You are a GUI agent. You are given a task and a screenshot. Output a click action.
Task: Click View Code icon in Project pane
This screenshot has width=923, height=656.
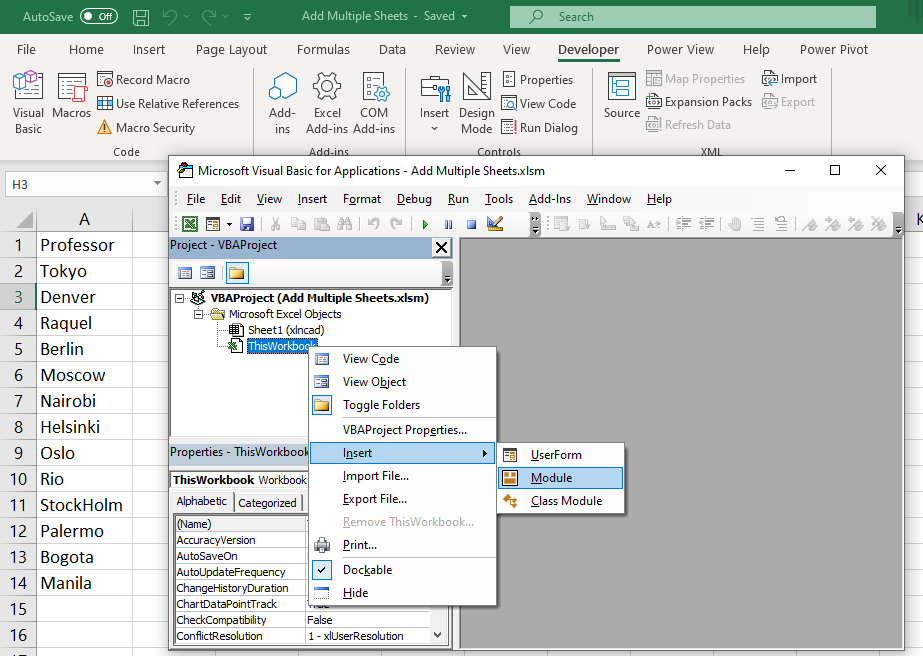(185, 273)
